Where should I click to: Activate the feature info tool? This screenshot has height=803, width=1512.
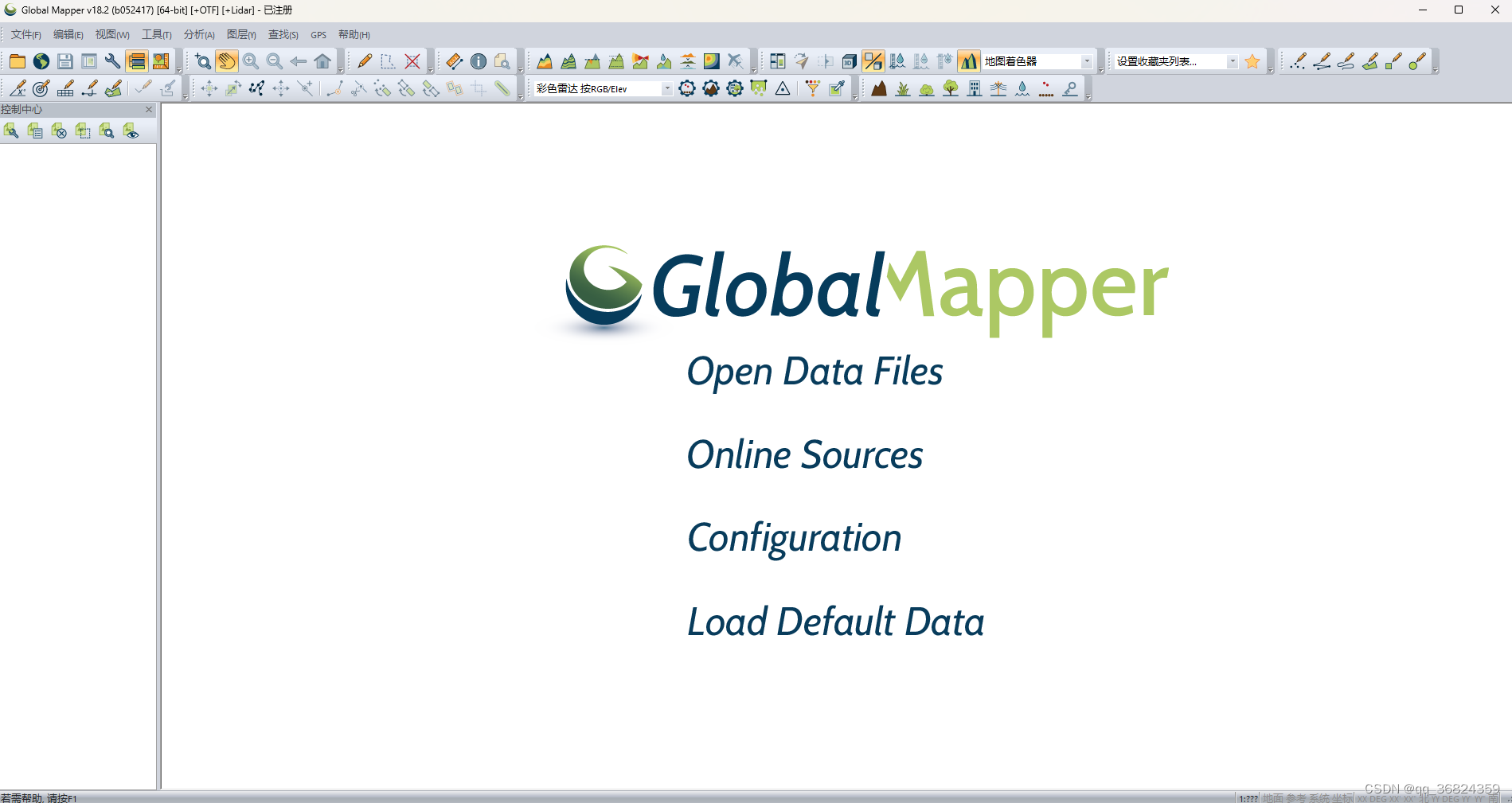coord(479,61)
